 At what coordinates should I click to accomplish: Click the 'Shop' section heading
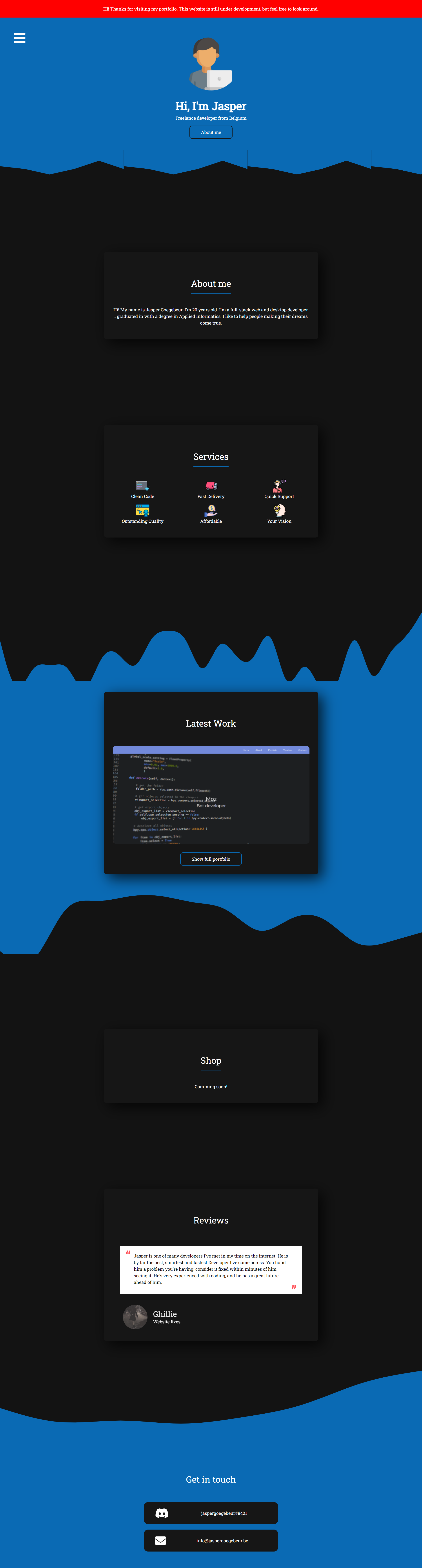[211, 1060]
